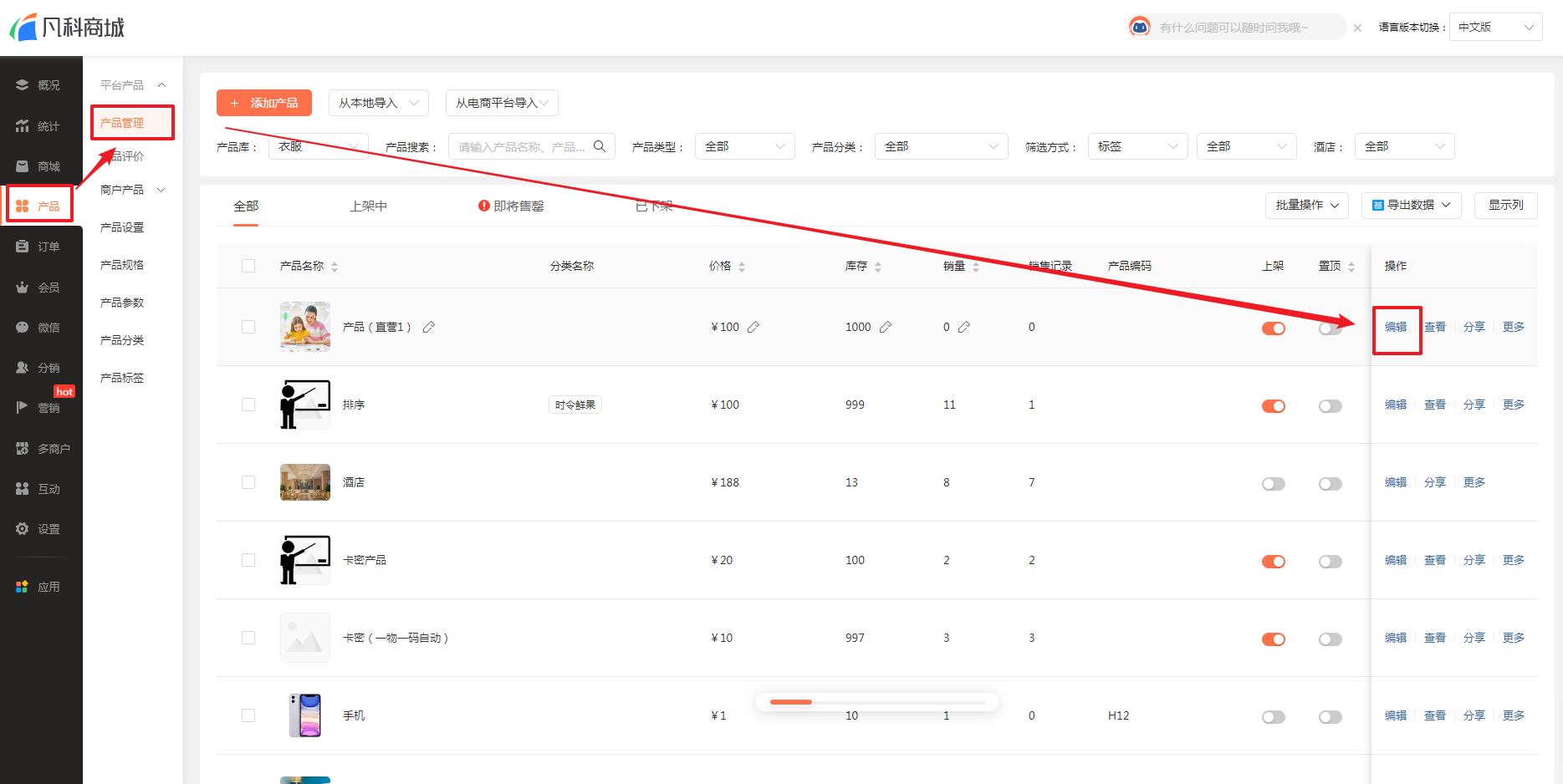Toggle 上架 switch for 排序 product

(1274, 406)
